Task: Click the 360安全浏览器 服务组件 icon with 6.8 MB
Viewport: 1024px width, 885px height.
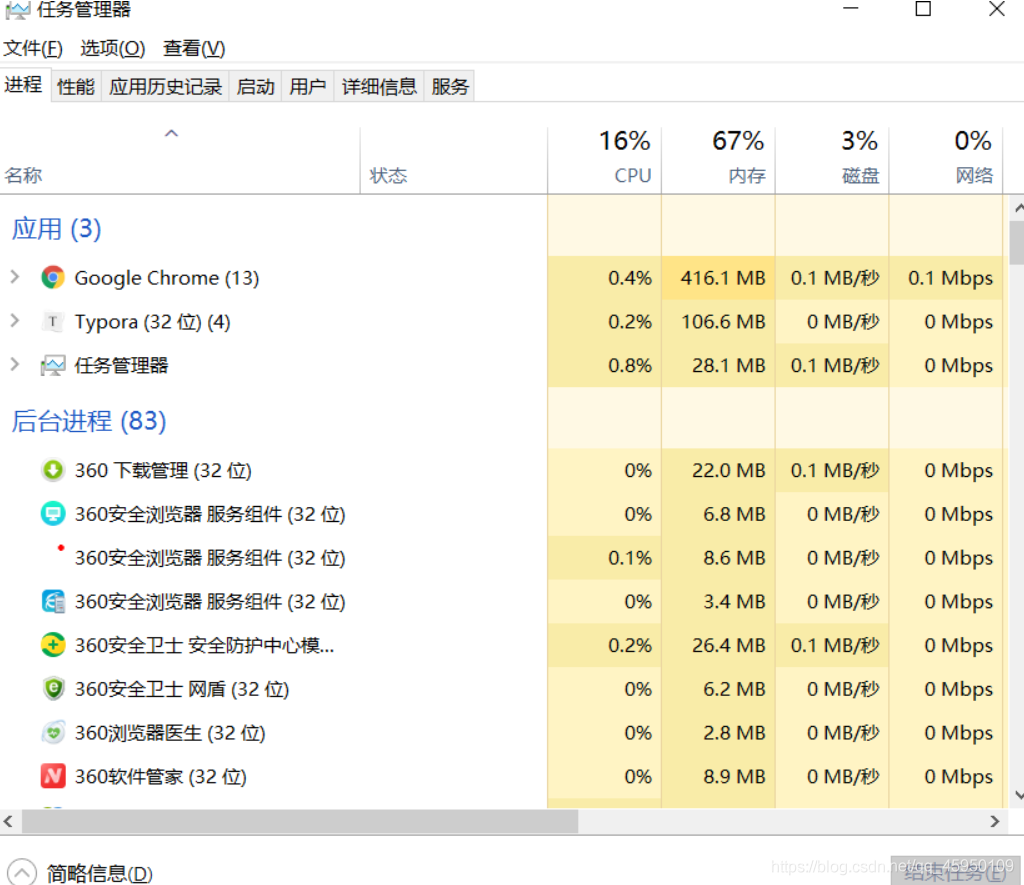Action: [x=53, y=514]
